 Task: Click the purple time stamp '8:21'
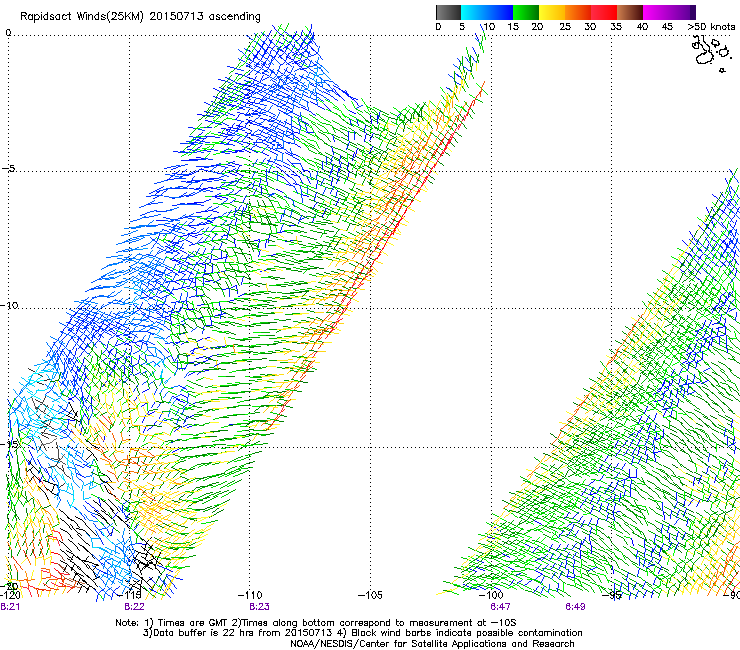[10, 607]
